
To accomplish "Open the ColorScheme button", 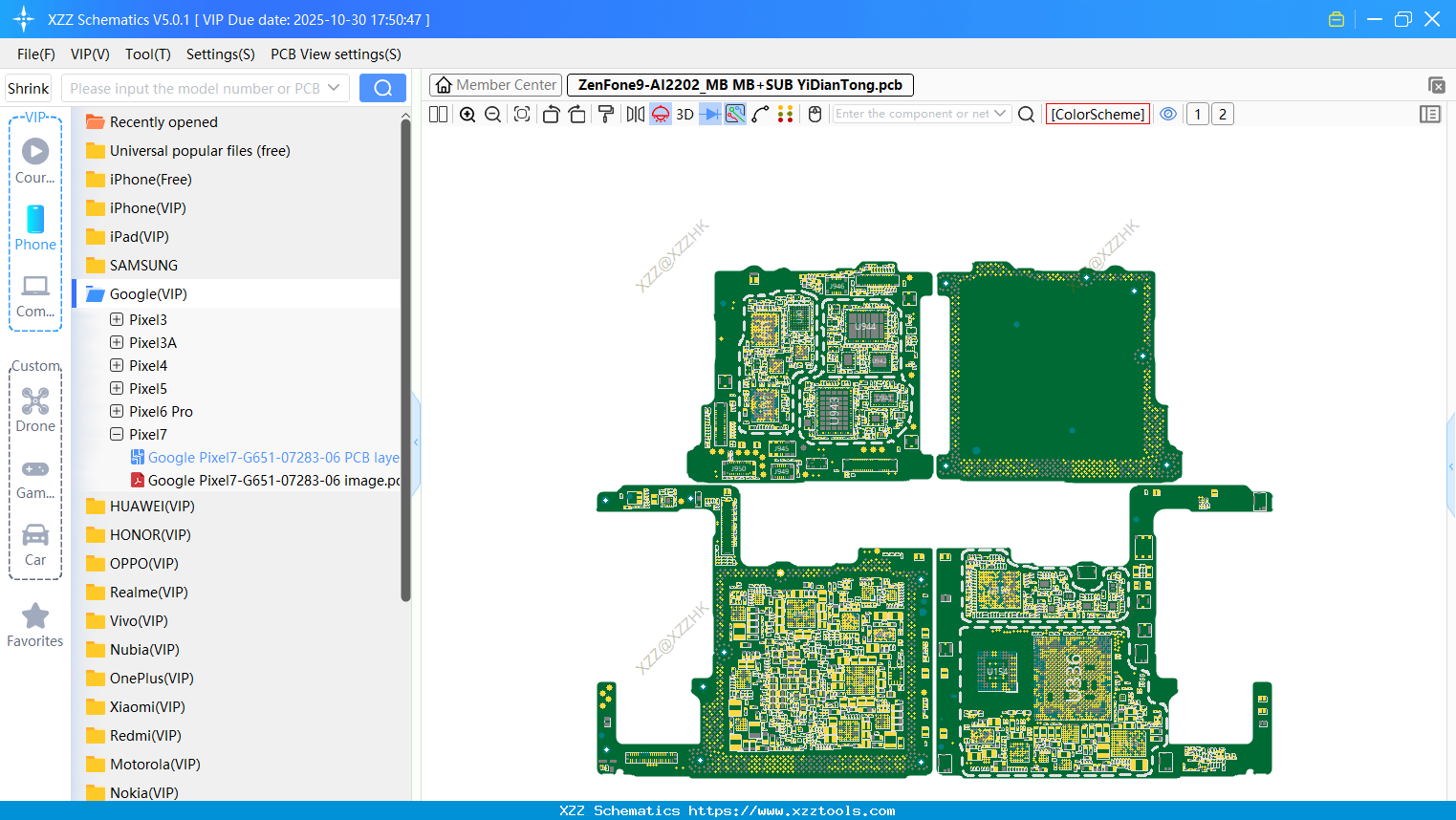I will (x=1097, y=114).
